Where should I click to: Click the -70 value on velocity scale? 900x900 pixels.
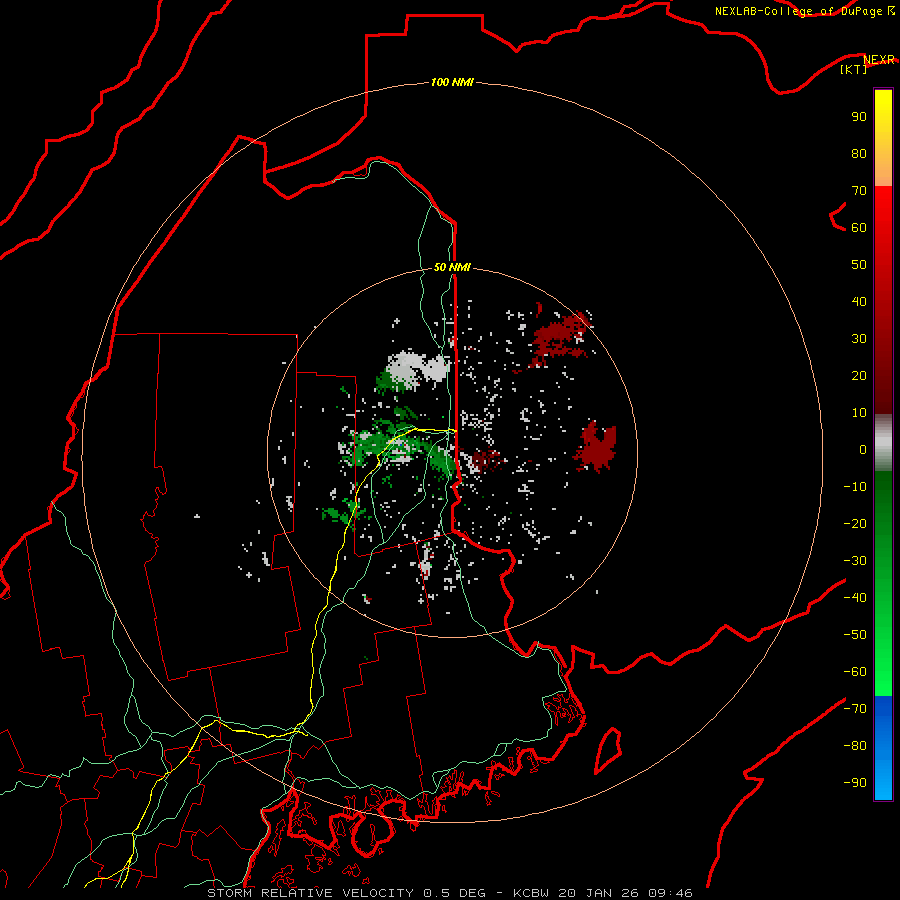855,708
